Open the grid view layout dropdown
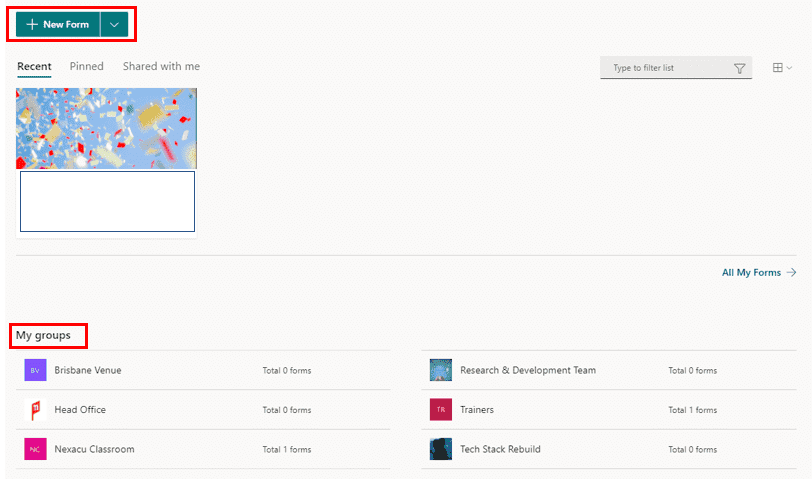 coord(782,68)
